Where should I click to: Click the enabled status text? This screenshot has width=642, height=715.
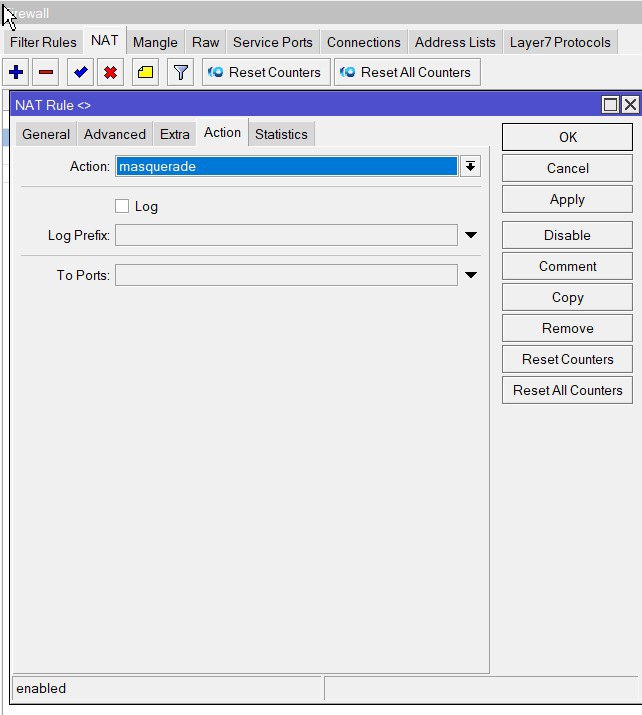pyautogui.click(x=41, y=688)
